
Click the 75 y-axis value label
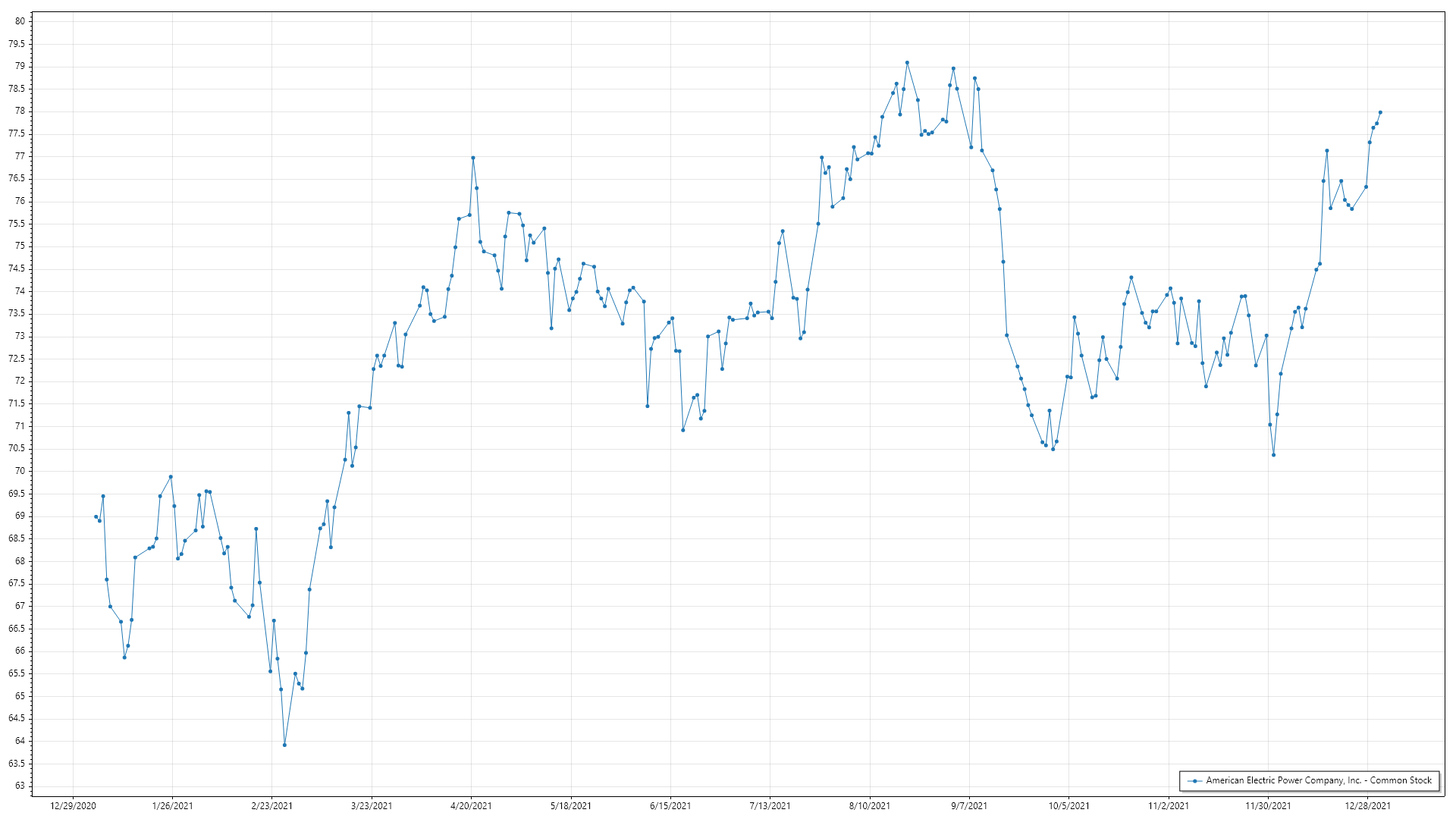[x=20, y=246]
